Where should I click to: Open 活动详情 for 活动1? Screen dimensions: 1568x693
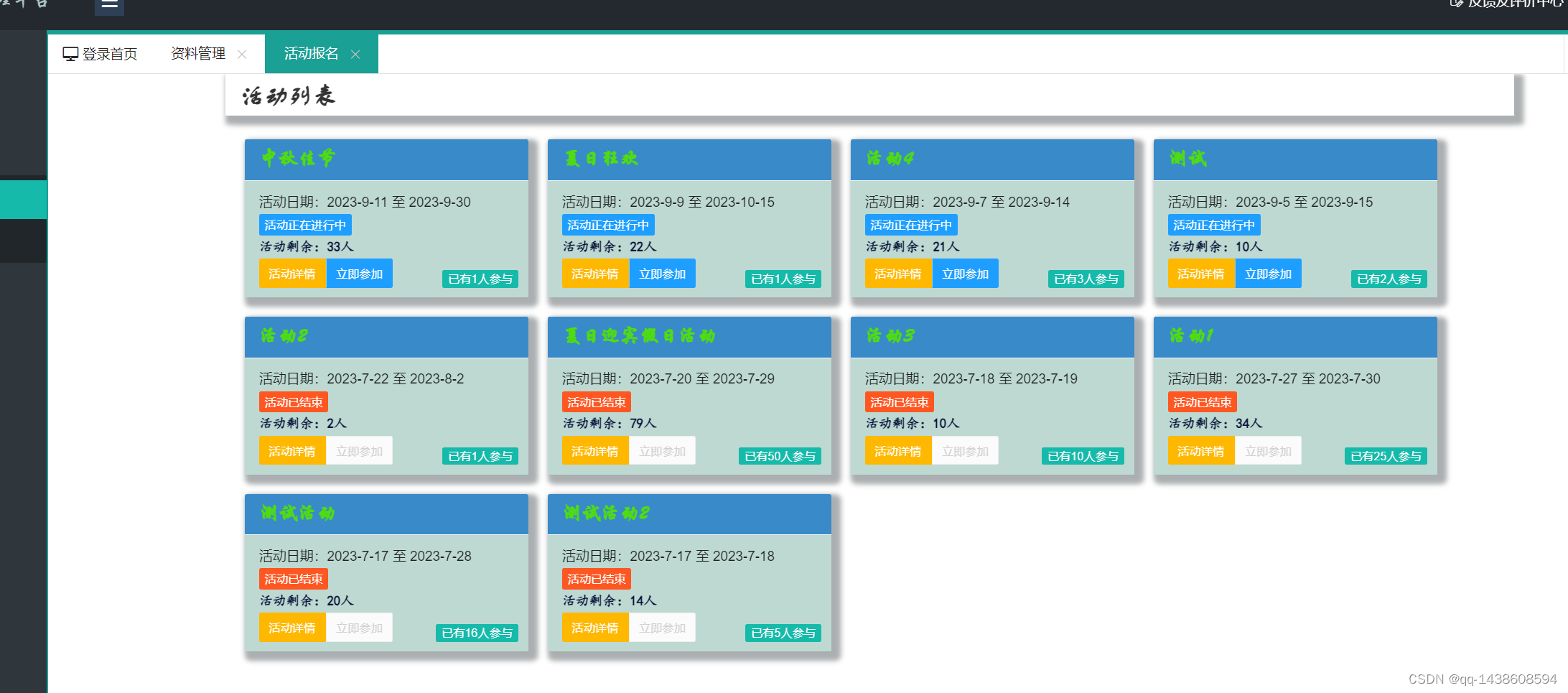point(1201,451)
